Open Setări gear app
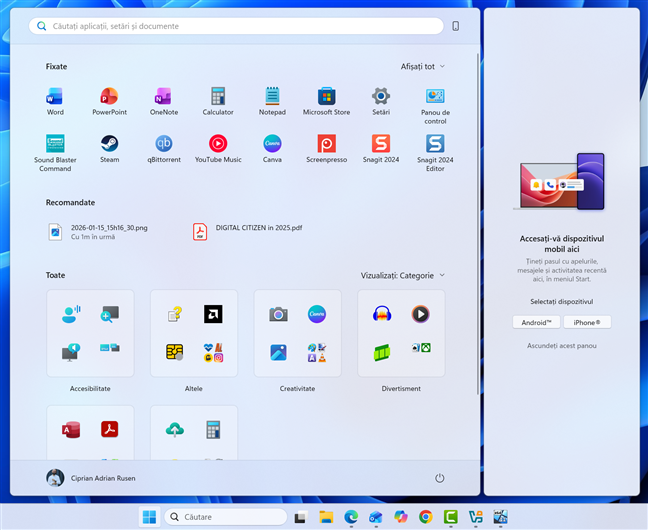The image size is (648, 530). (x=381, y=102)
